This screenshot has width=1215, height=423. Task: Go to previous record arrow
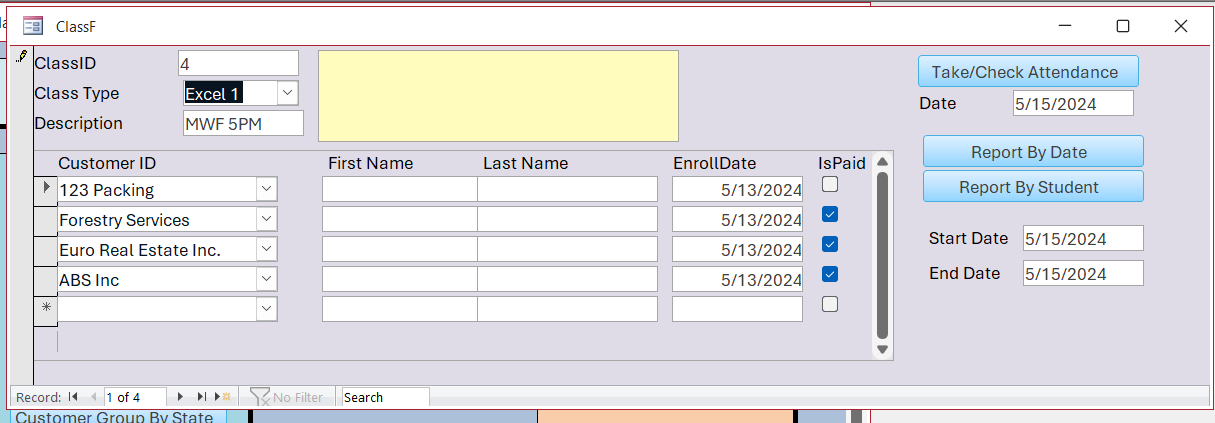point(93,397)
